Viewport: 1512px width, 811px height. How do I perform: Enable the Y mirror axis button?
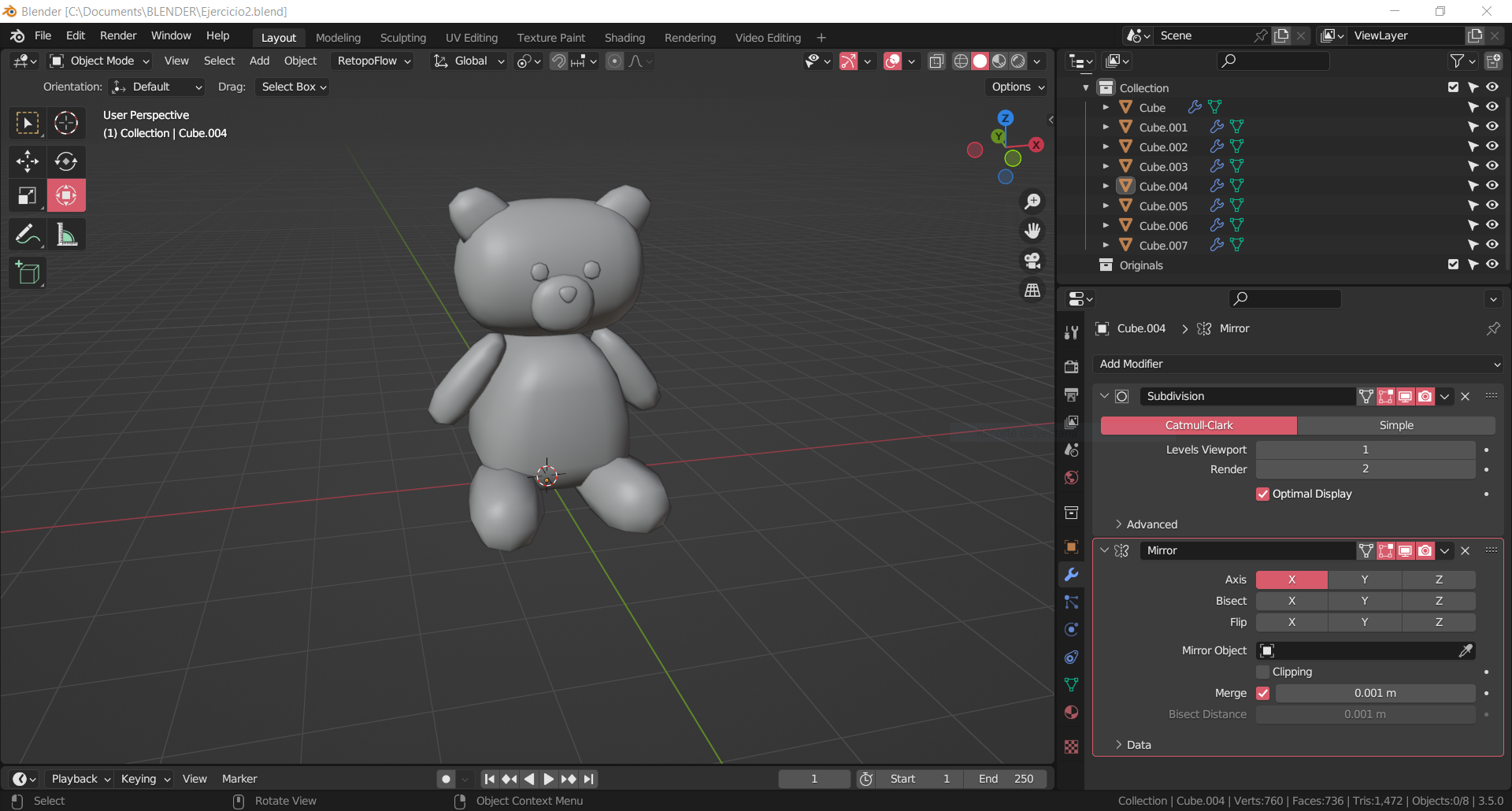pyautogui.click(x=1364, y=580)
